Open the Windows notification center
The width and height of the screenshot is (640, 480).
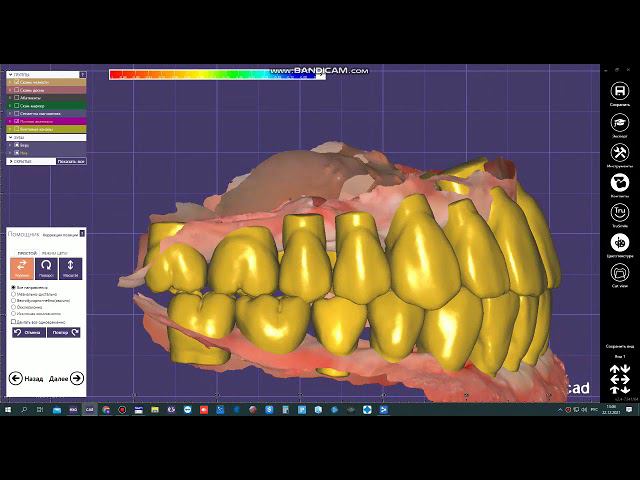click(629, 409)
